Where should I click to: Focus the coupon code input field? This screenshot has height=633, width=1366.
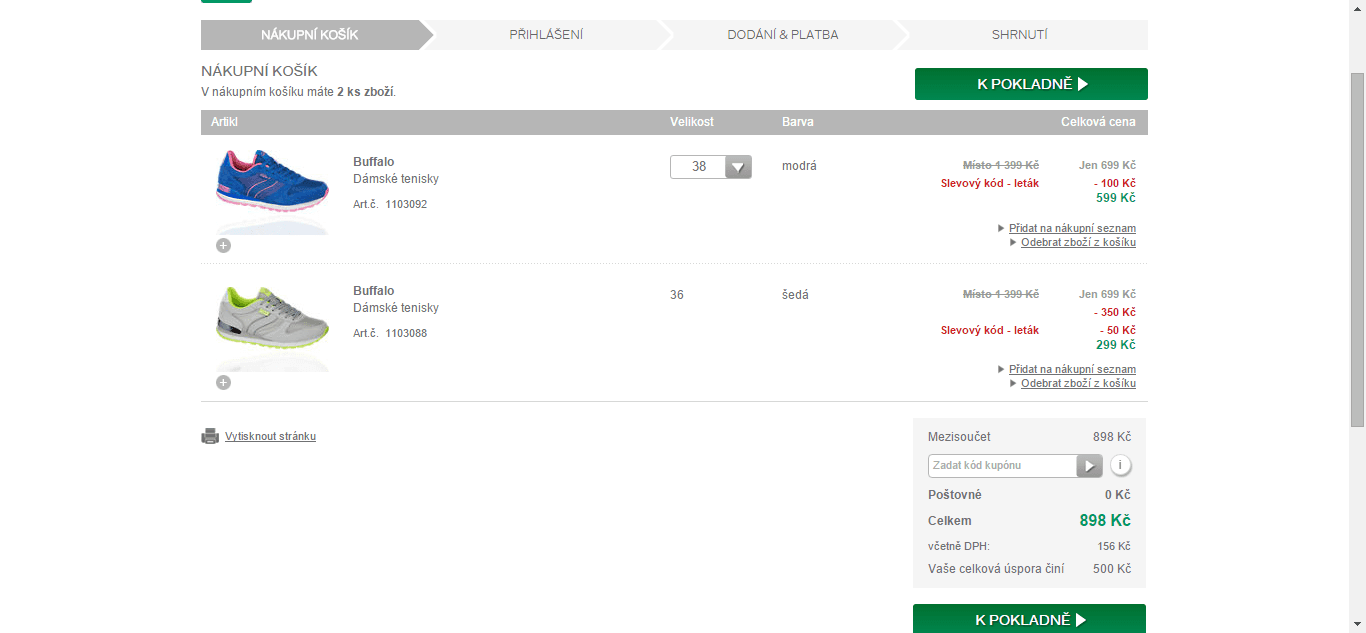1002,466
